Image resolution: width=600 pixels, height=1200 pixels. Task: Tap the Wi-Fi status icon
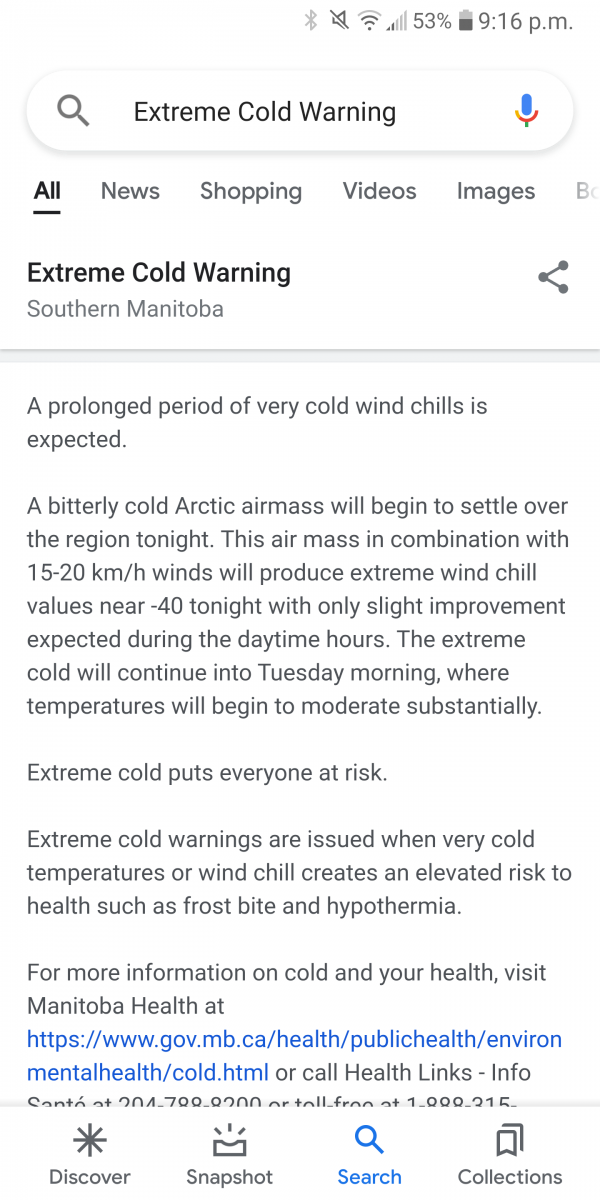pos(370,22)
